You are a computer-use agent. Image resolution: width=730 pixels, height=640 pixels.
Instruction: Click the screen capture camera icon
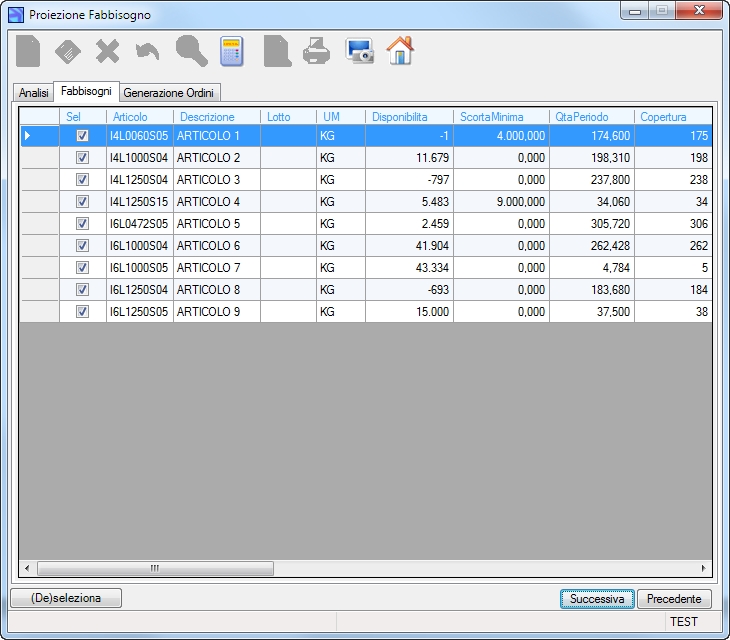[x=359, y=50]
